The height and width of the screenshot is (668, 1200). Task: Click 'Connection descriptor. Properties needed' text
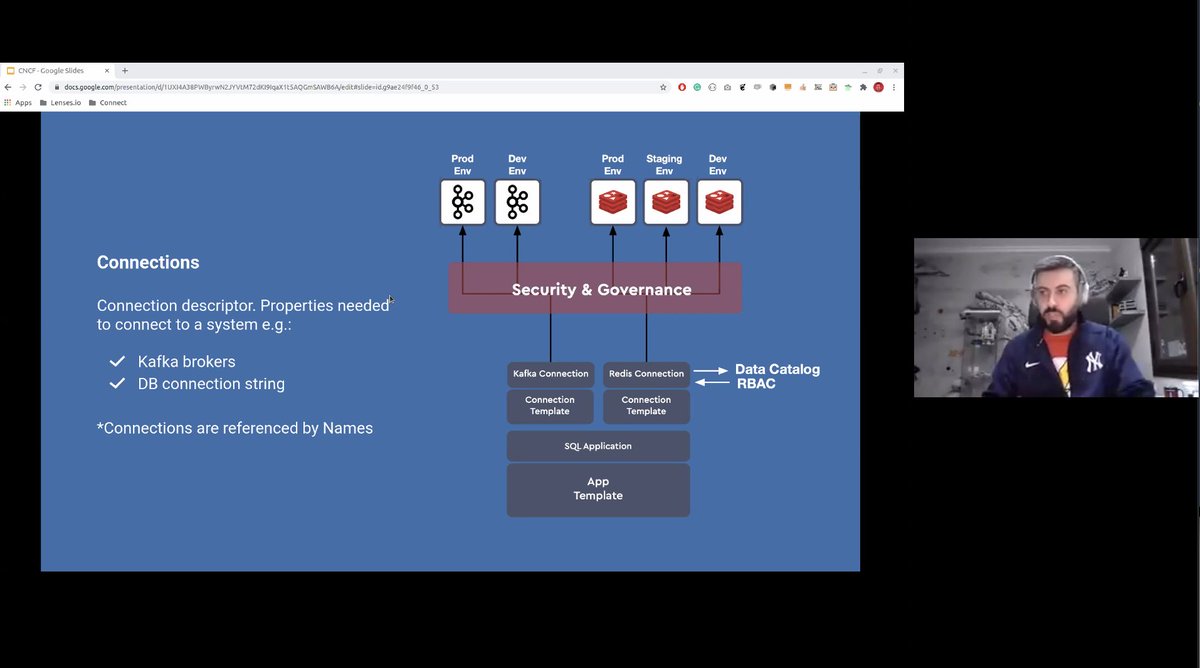(x=243, y=305)
